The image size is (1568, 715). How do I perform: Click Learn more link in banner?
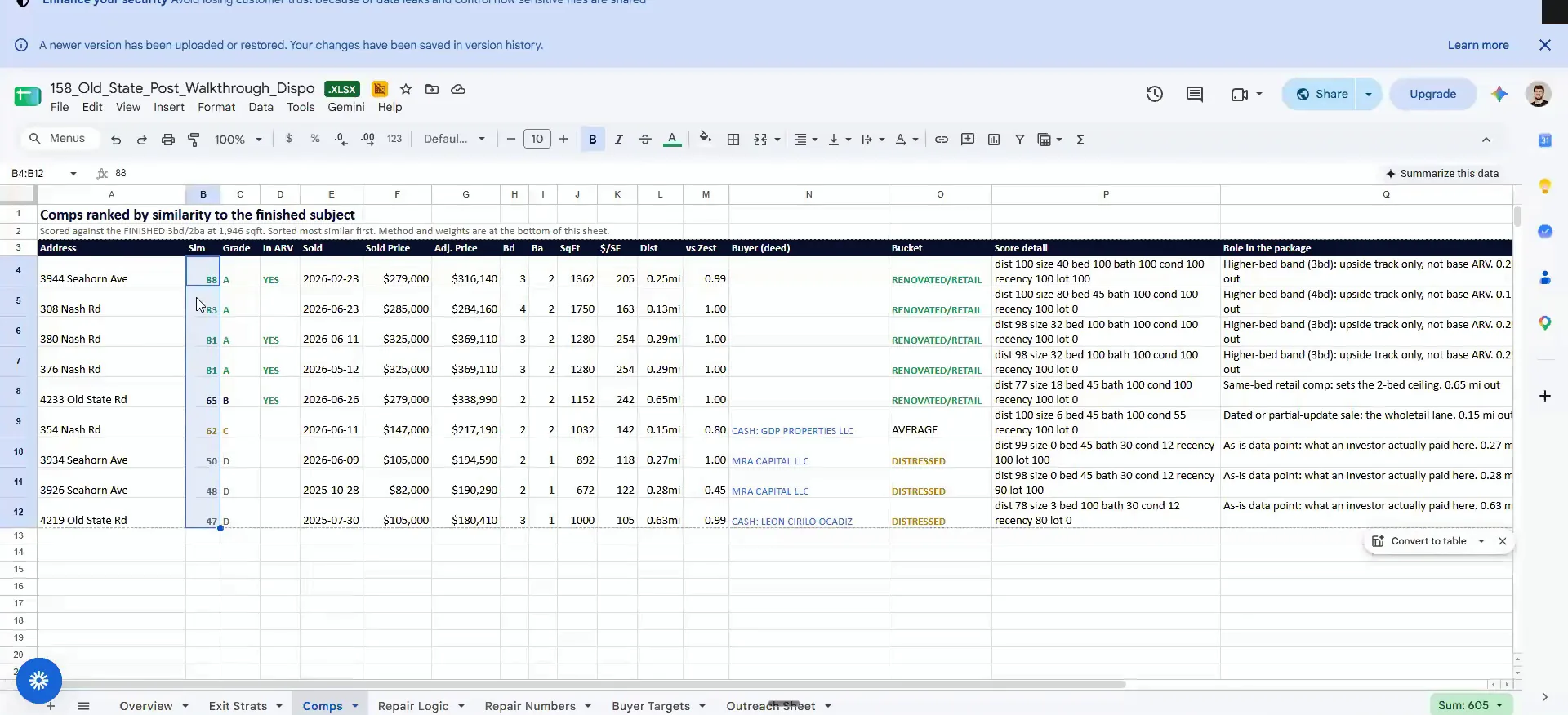1478,45
